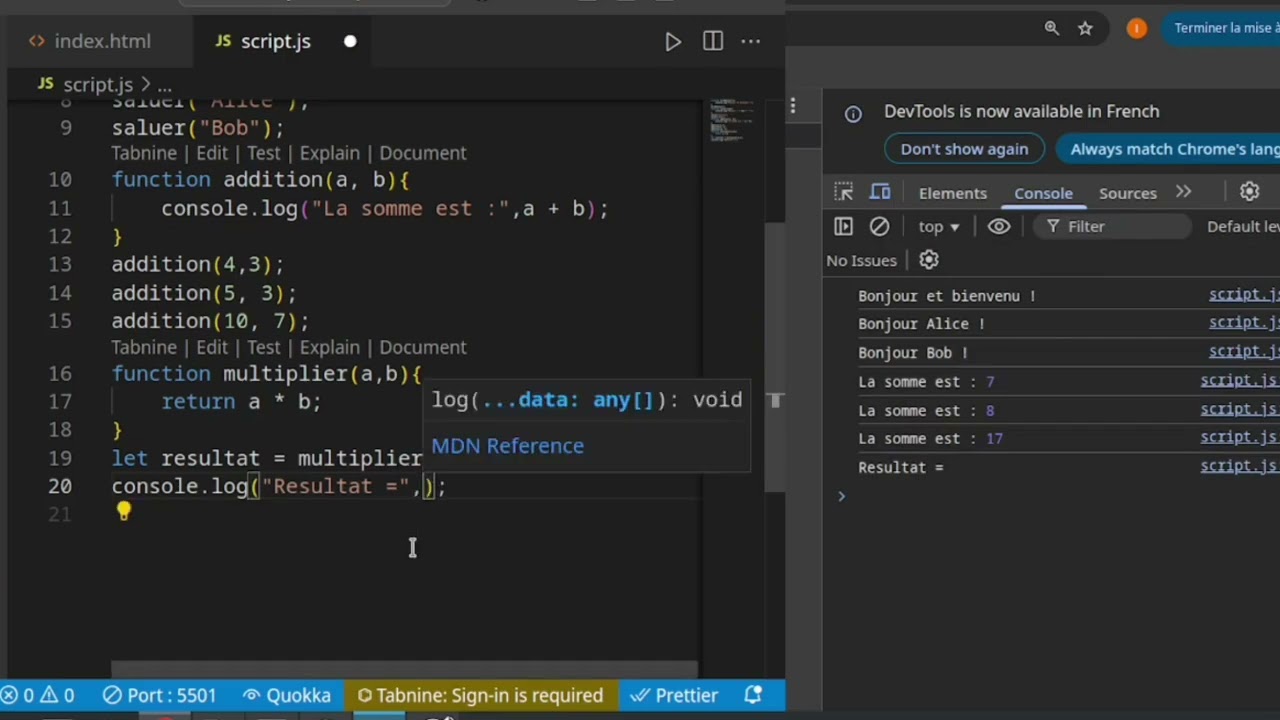1280x720 pixels.
Task: Click Tabnine Explain above function addition
Action: (x=329, y=153)
